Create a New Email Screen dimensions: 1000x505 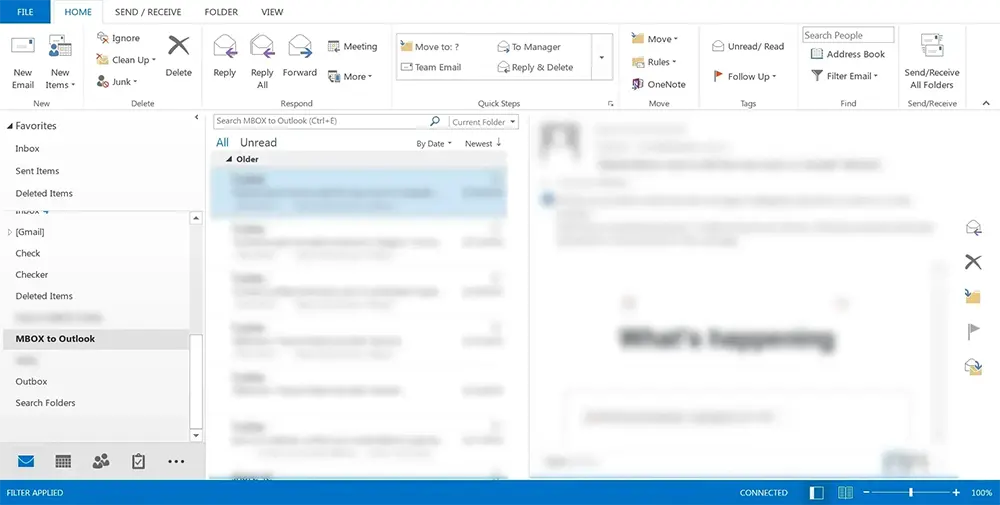tap(23, 62)
